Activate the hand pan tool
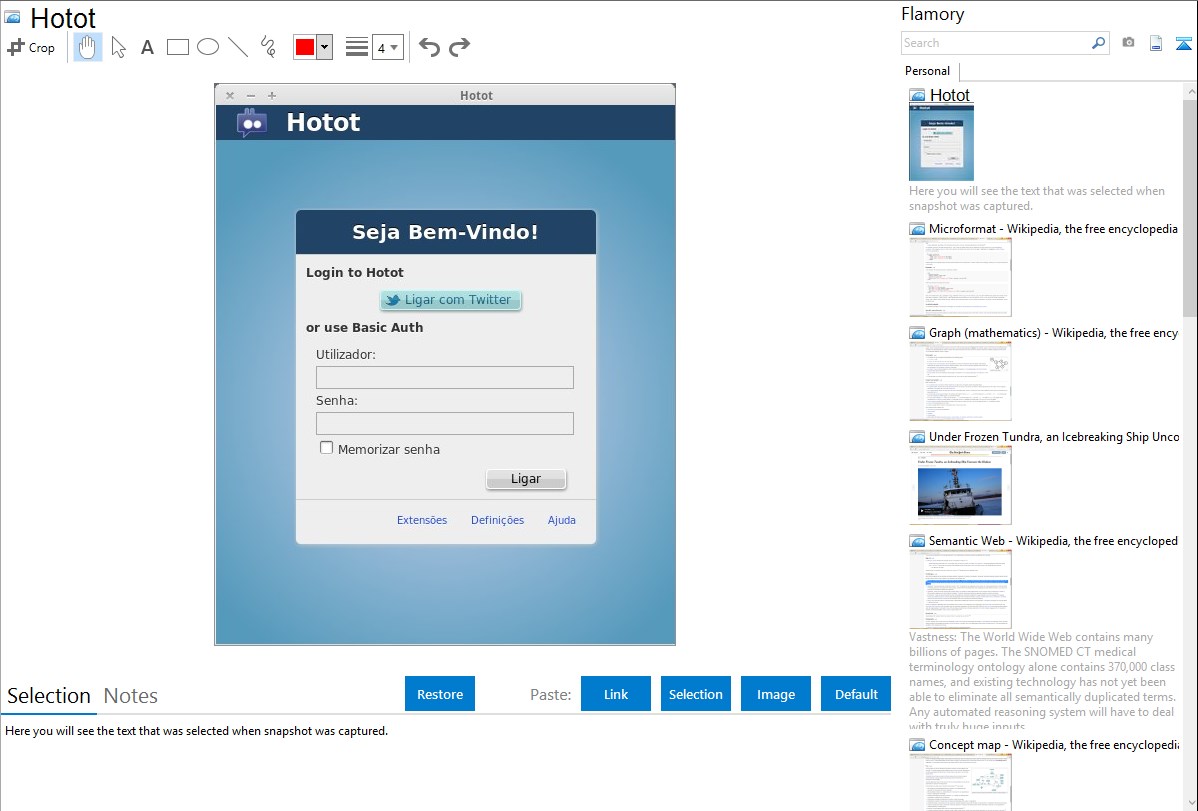The width and height of the screenshot is (1198, 811). click(x=88, y=47)
